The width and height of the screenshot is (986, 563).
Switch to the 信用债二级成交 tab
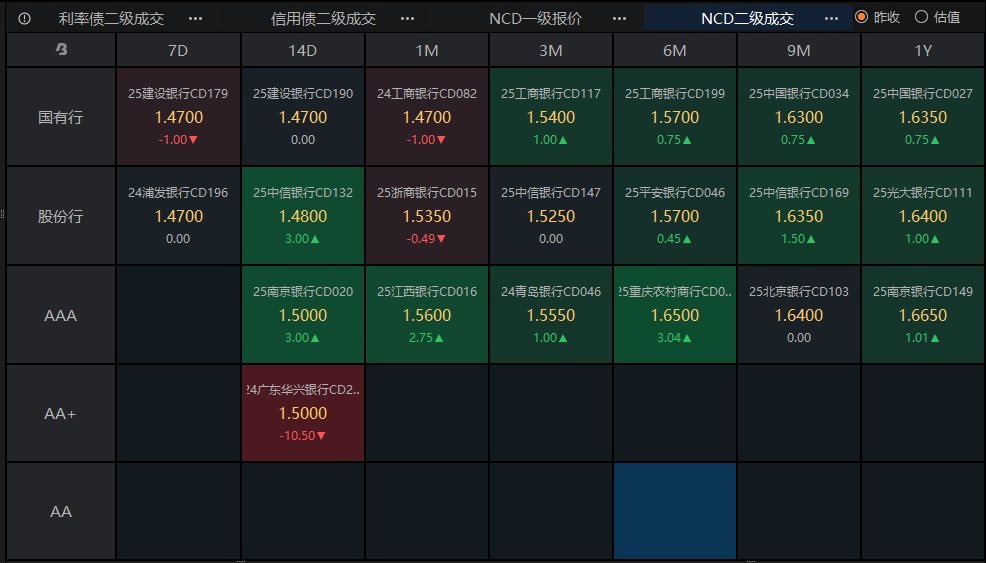[x=323, y=18]
